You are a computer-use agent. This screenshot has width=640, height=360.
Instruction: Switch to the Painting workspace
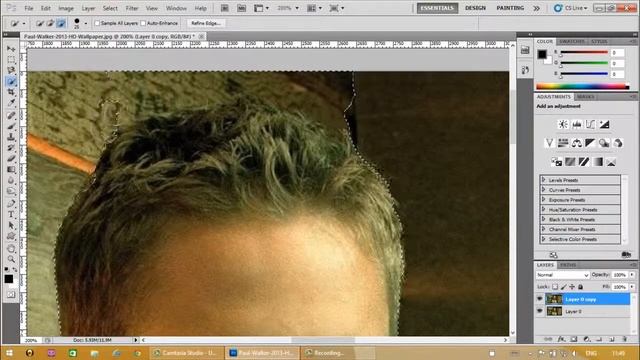point(510,8)
